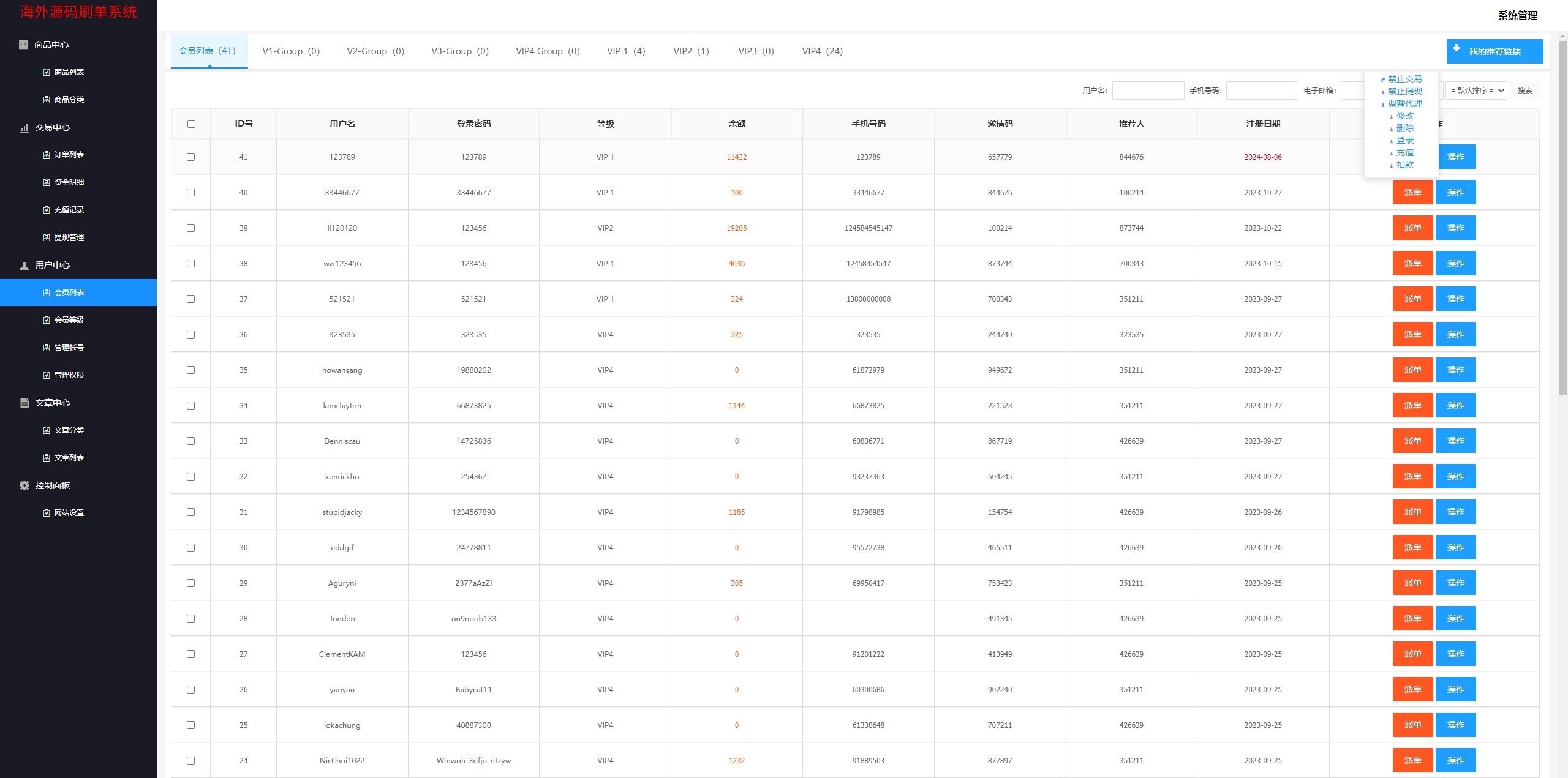Open 操作 menu for user kenrickho

[x=1455, y=476]
